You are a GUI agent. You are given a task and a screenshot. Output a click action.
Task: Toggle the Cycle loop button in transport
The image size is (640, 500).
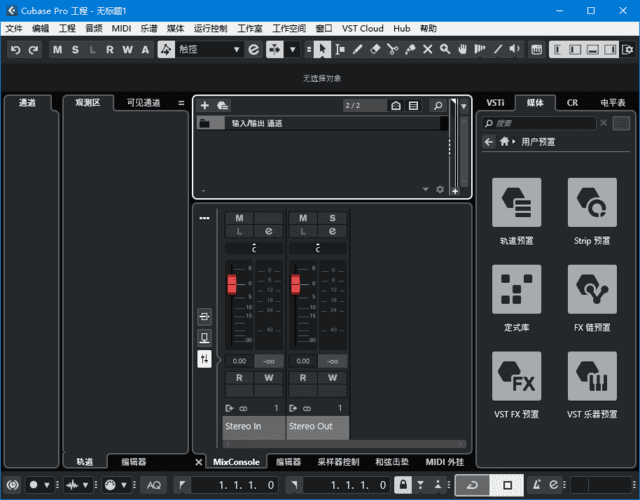[x=472, y=485]
